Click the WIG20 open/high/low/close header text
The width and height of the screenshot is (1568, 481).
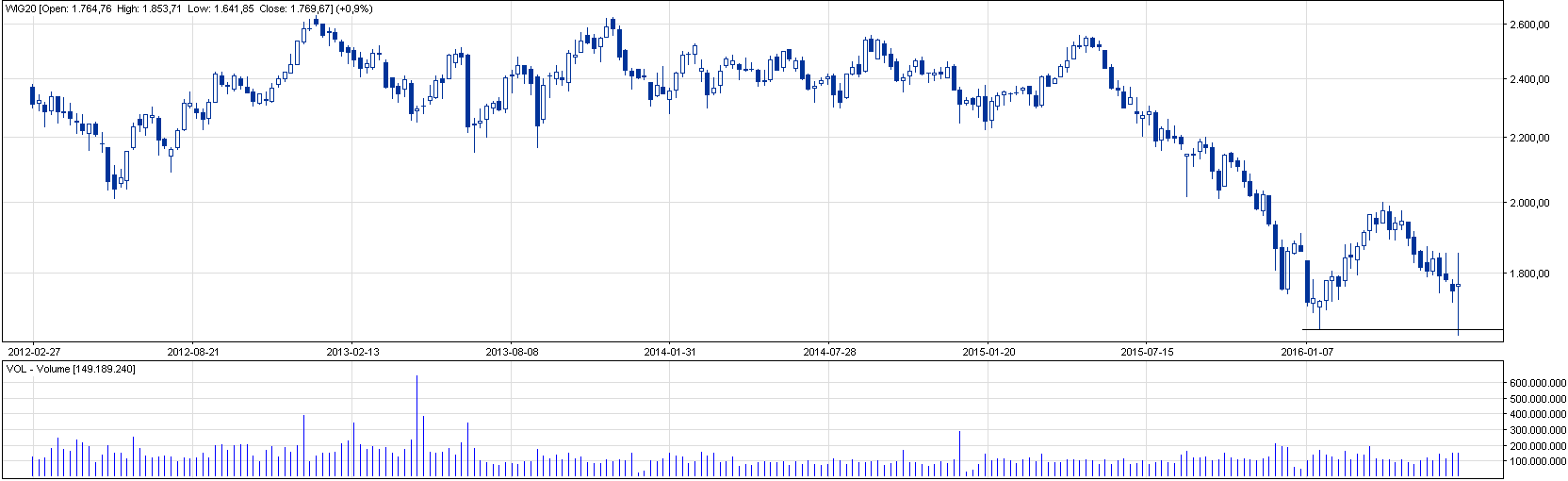pyautogui.click(x=188, y=8)
